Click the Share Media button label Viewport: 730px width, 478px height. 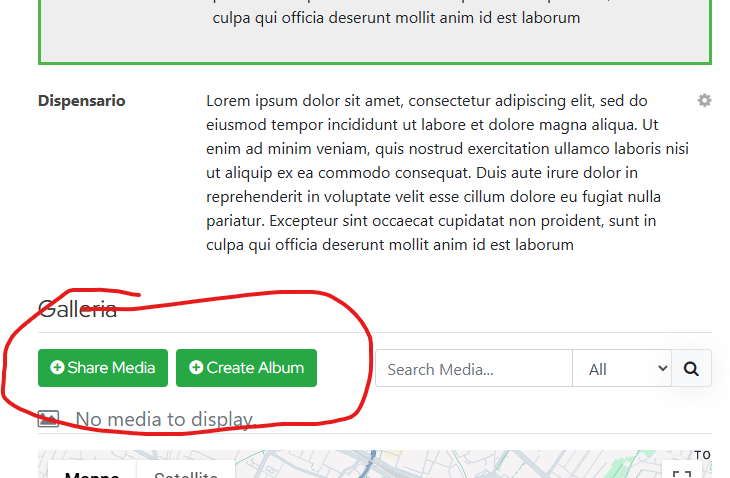[x=111, y=368]
